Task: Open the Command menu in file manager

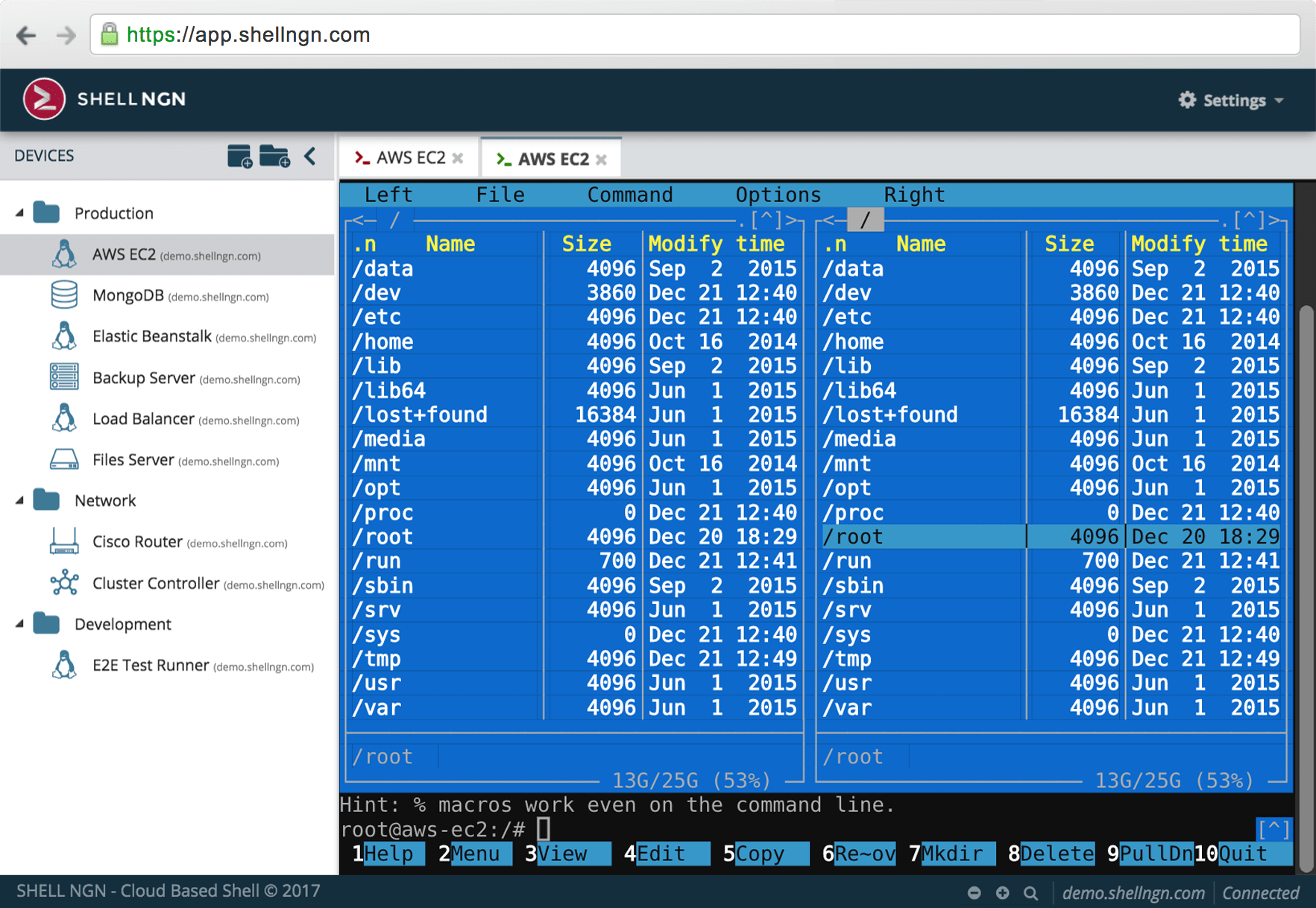Action: [630, 195]
